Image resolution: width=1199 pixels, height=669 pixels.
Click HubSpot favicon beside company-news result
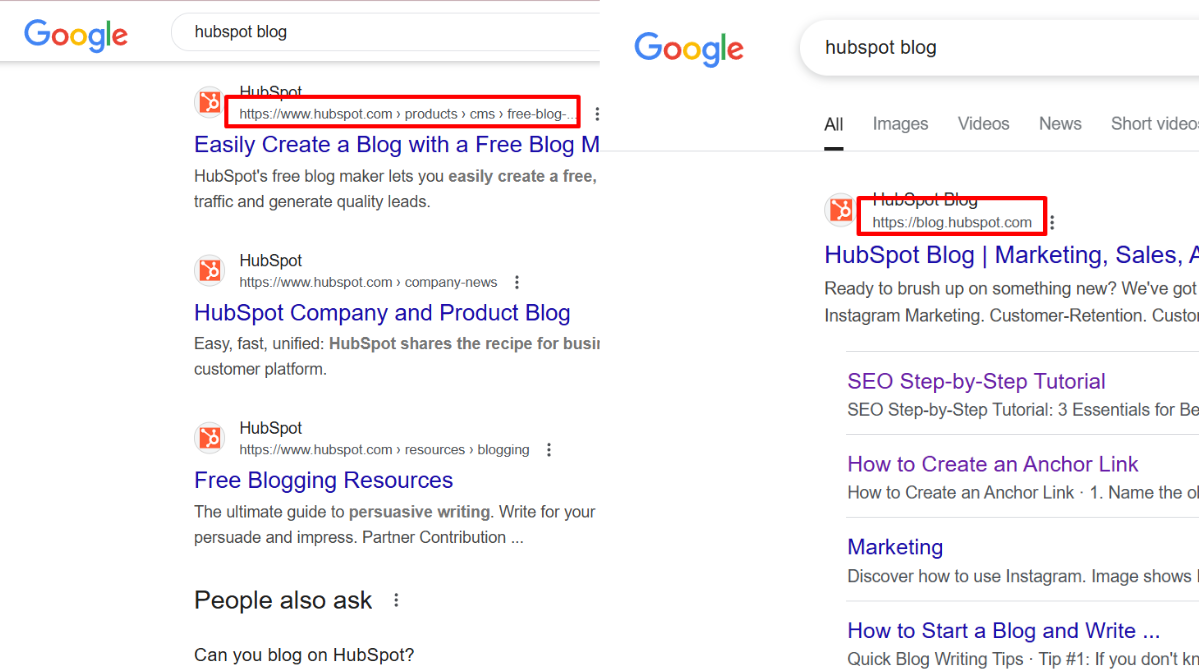coord(210,270)
